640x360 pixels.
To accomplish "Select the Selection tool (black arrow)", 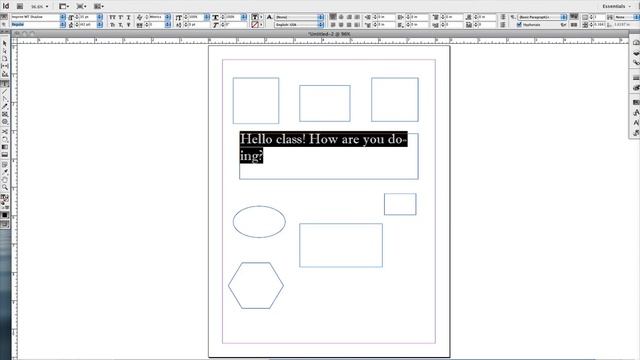I will pos(4,43).
